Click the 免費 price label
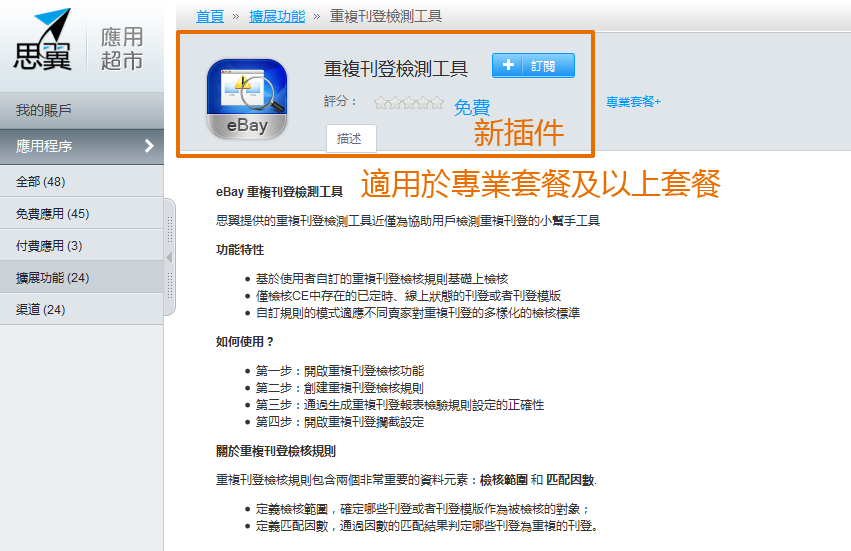Viewport: 851px width, 551px height. [472, 107]
